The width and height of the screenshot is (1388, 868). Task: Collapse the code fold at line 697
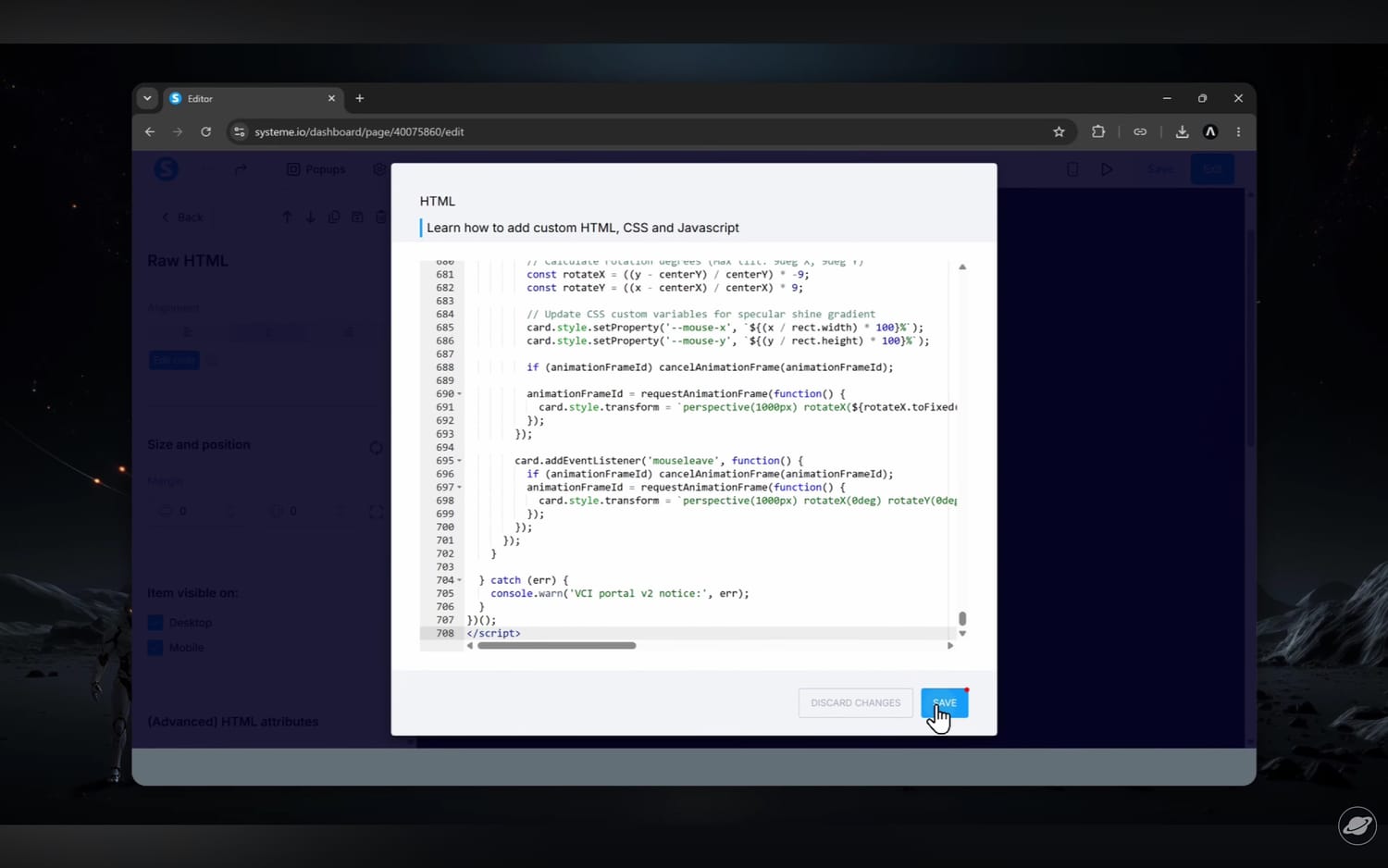point(459,488)
